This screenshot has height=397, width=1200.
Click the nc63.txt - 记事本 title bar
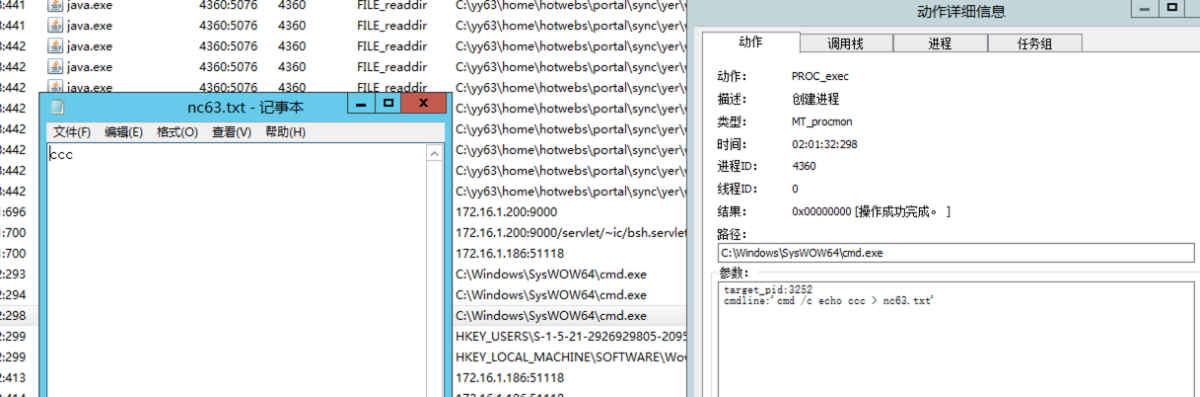coord(246,106)
